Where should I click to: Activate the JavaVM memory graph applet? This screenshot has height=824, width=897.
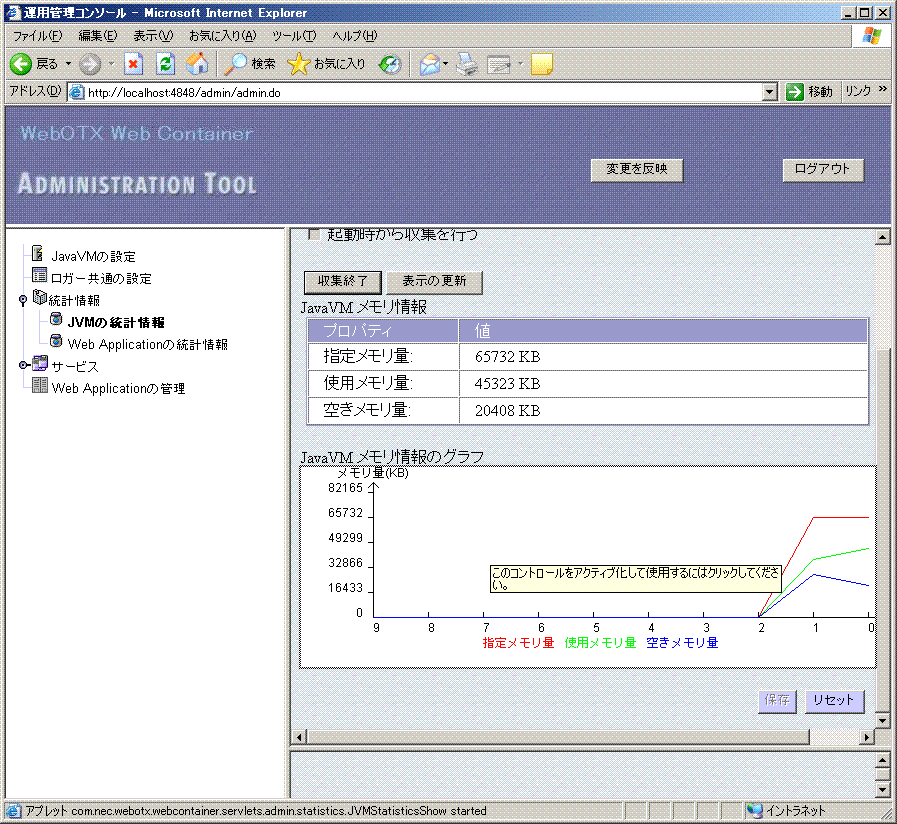click(588, 568)
